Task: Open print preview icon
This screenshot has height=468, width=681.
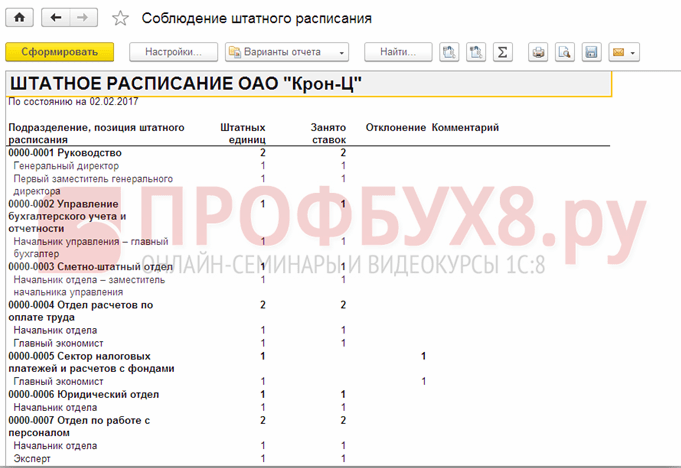Action: click(565, 52)
